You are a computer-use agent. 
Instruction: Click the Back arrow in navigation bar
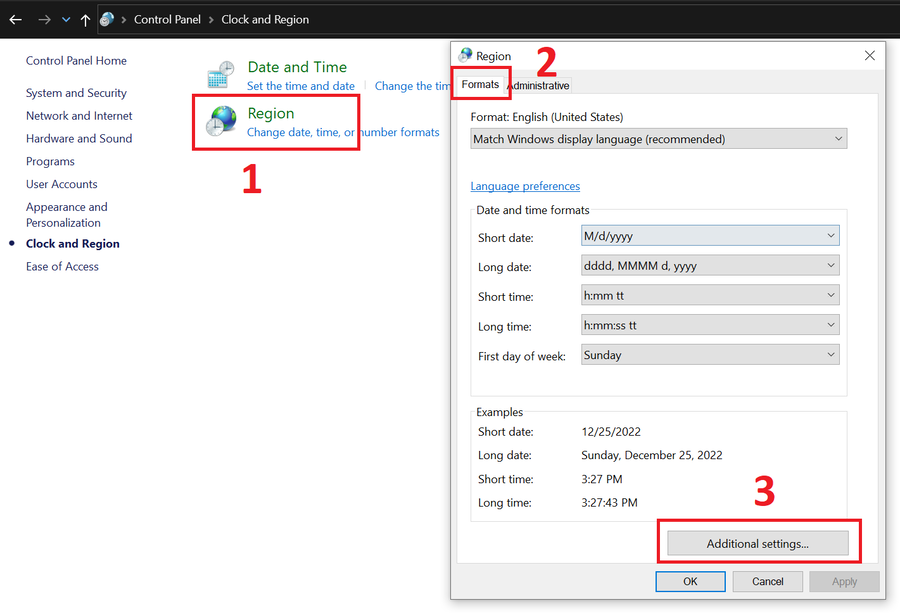click(x=16, y=20)
